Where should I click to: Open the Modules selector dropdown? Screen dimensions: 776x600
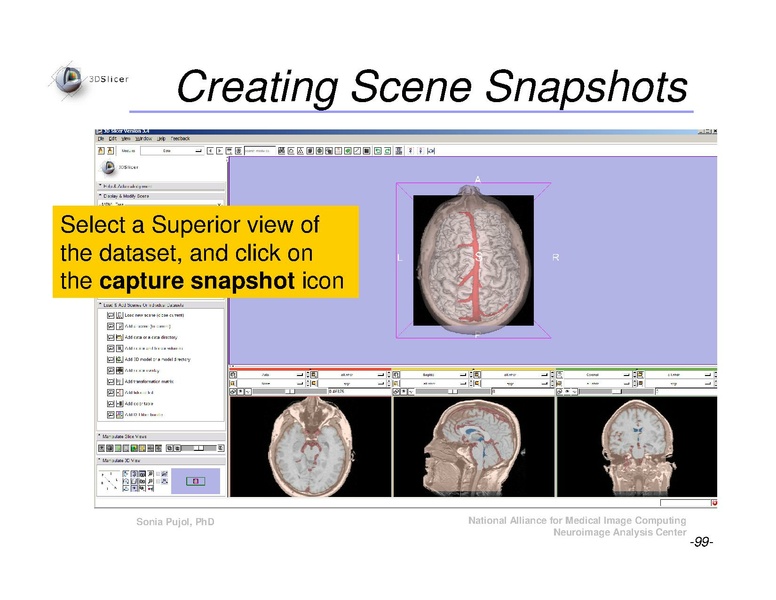click(172, 150)
